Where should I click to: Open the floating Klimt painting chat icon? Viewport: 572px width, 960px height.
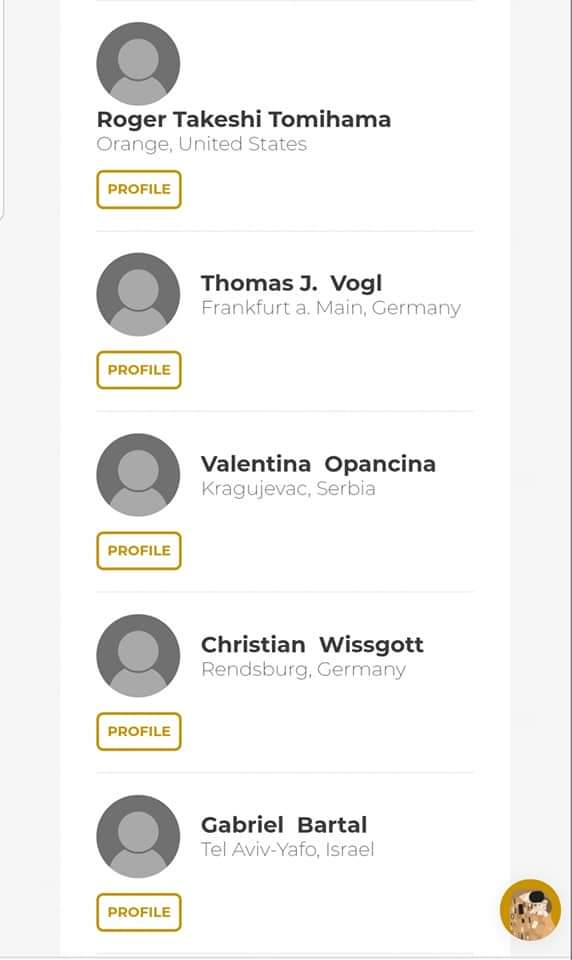(x=530, y=910)
